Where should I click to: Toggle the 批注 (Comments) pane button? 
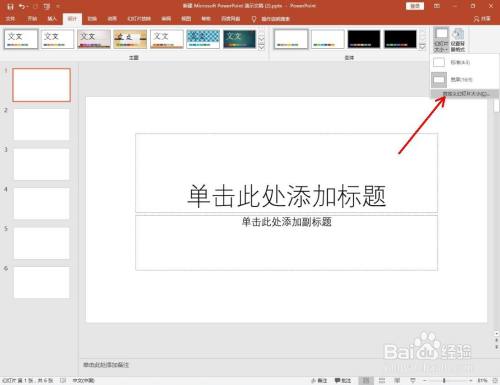point(343,380)
